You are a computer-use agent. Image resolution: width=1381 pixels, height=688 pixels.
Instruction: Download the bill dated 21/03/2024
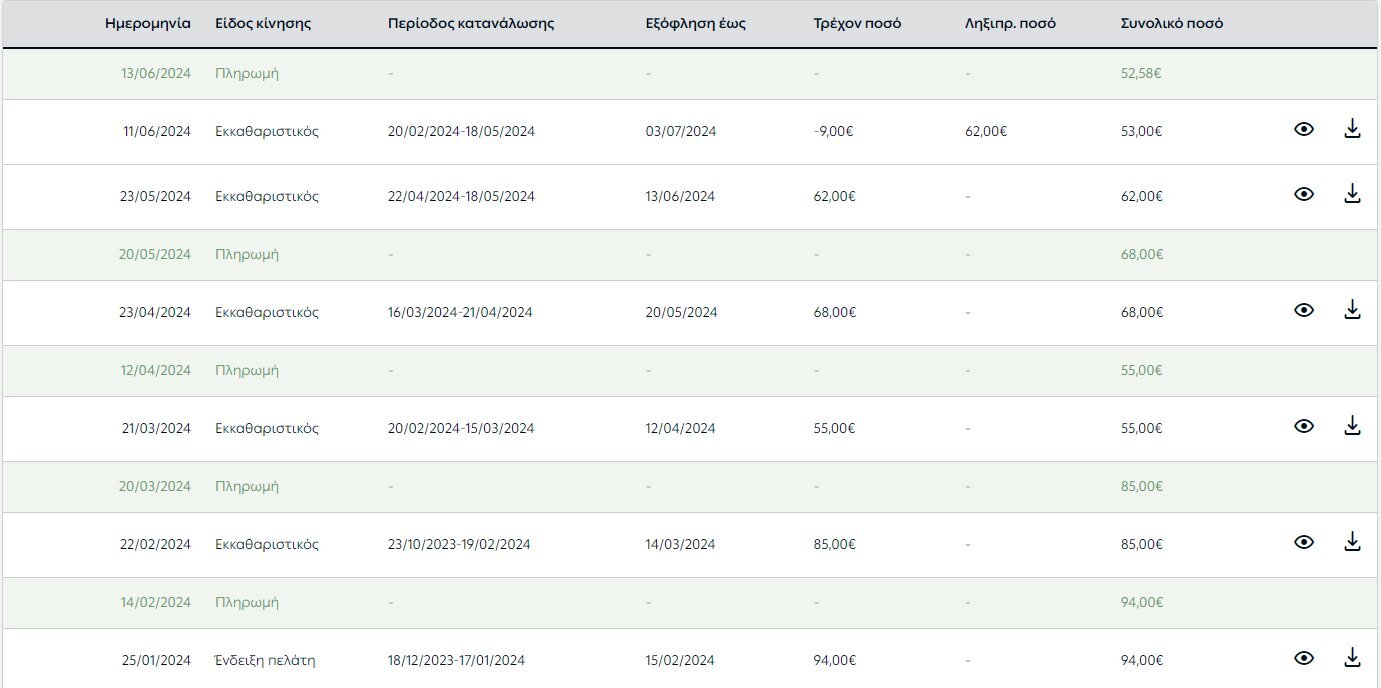tap(1352, 426)
